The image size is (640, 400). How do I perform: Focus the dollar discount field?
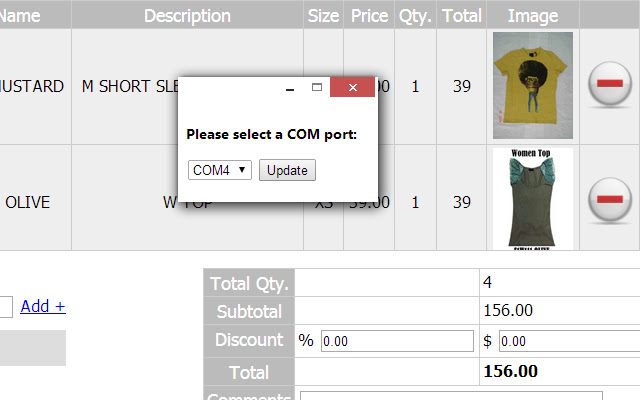coord(569,341)
